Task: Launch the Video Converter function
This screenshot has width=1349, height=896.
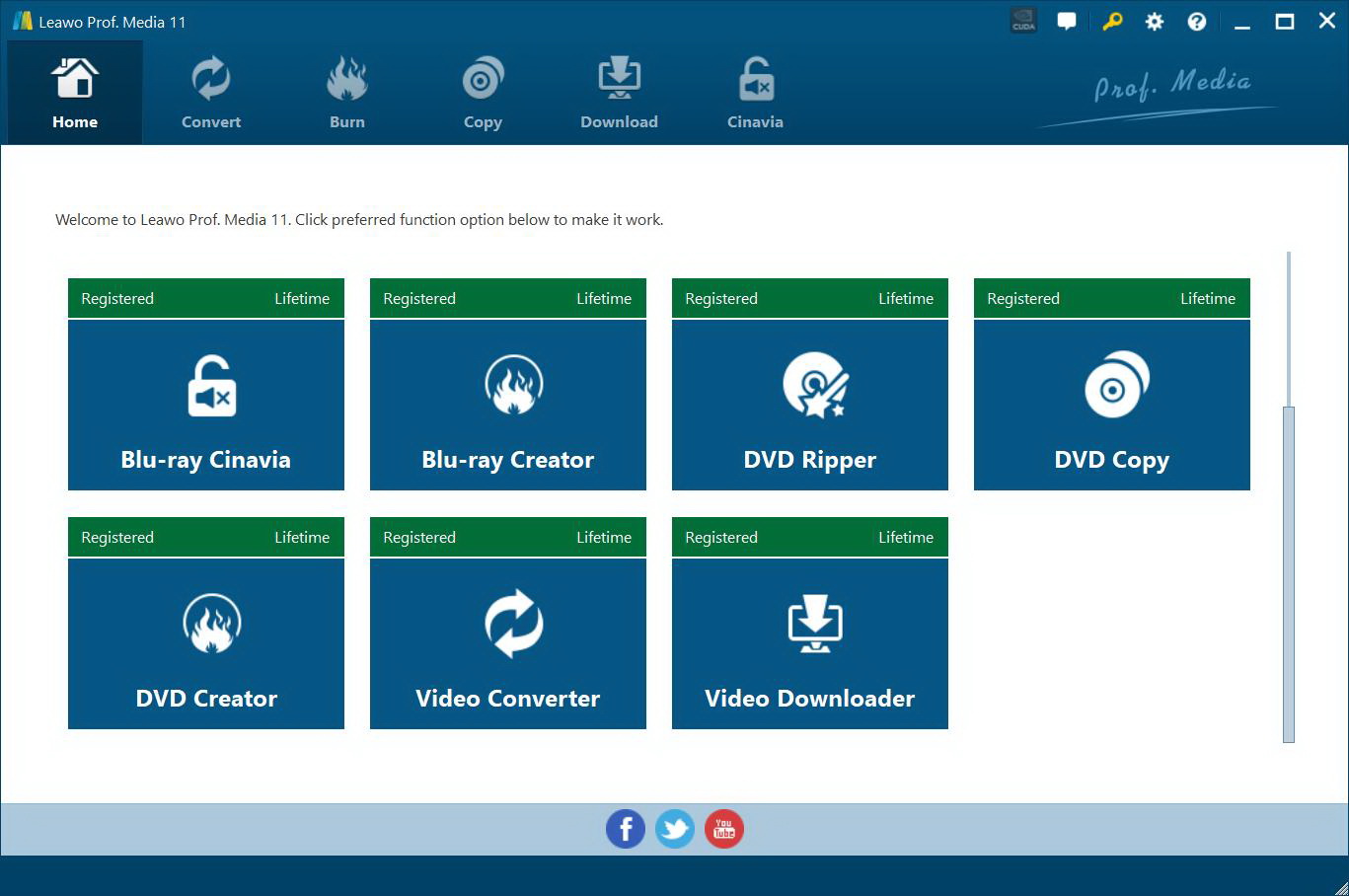Action: point(507,643)
